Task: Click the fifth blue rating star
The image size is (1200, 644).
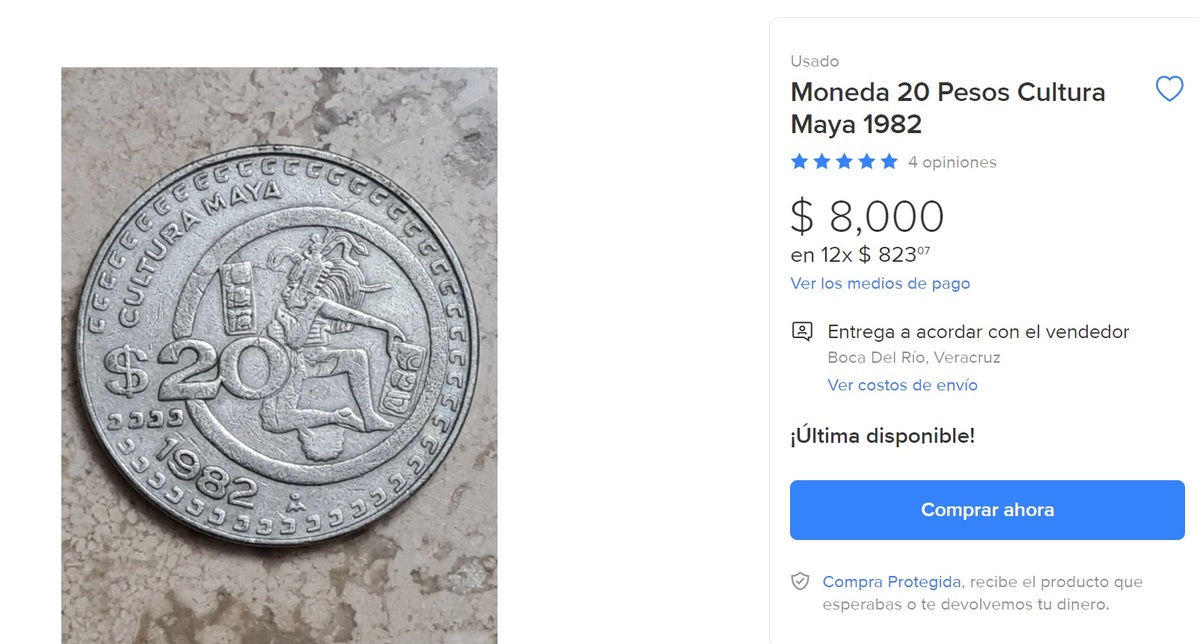Action: [x=889, y=162]
